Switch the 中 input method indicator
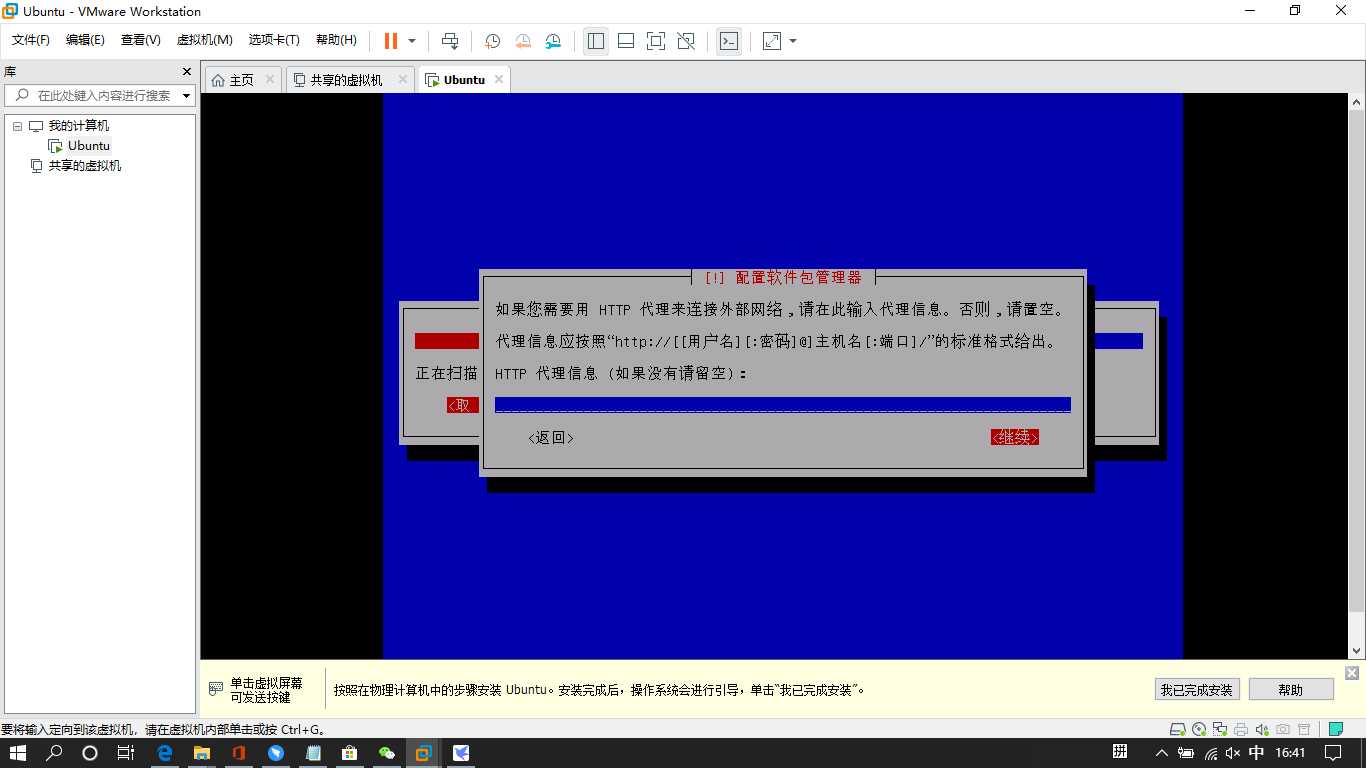The width and height of the screenshot is (1366, 768). 1257,753
